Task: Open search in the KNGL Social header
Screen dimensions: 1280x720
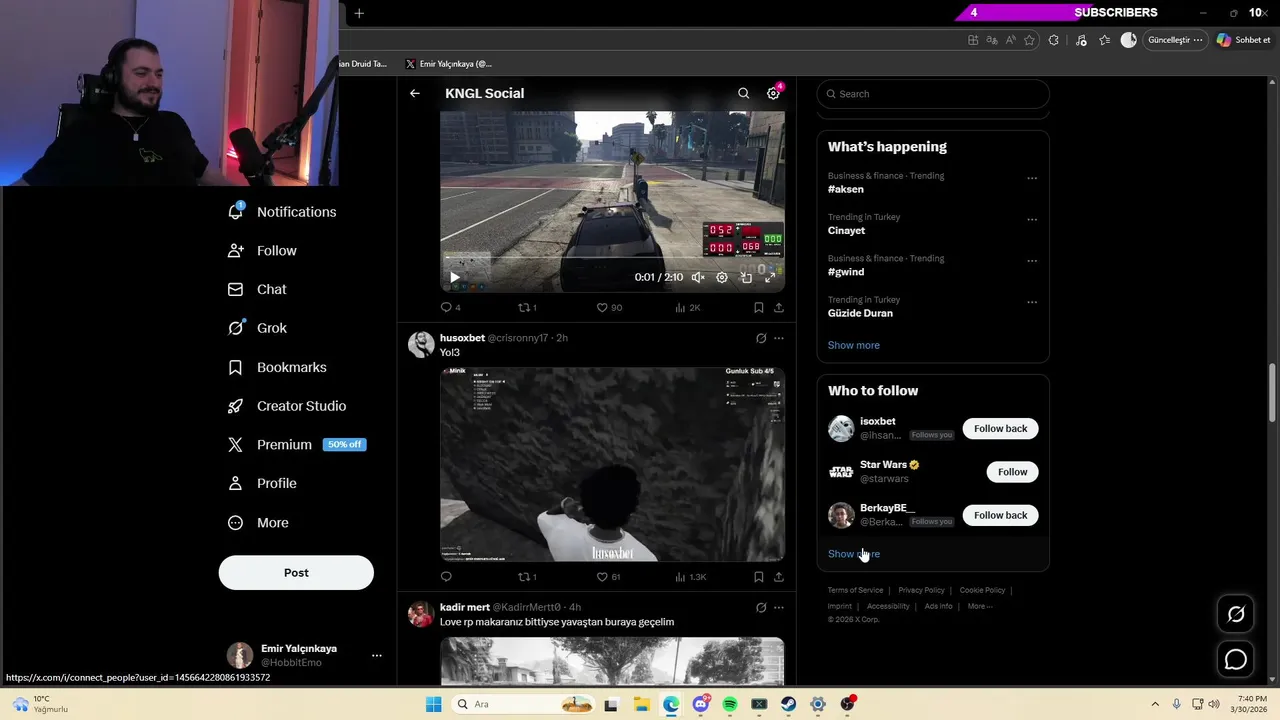Action: coord(743,93)
